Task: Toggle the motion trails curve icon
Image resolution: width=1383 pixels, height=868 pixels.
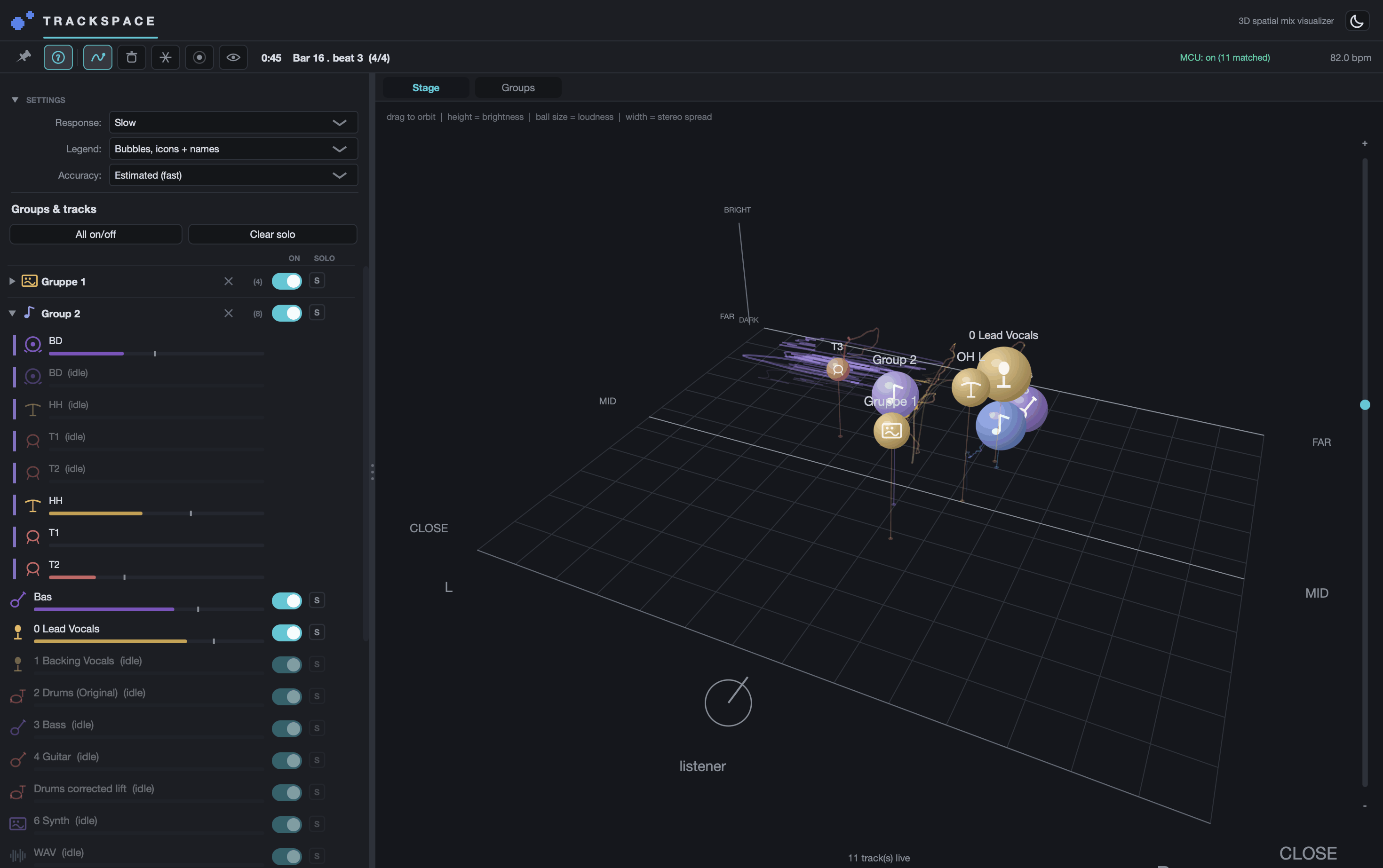Action: pos(98,57)
